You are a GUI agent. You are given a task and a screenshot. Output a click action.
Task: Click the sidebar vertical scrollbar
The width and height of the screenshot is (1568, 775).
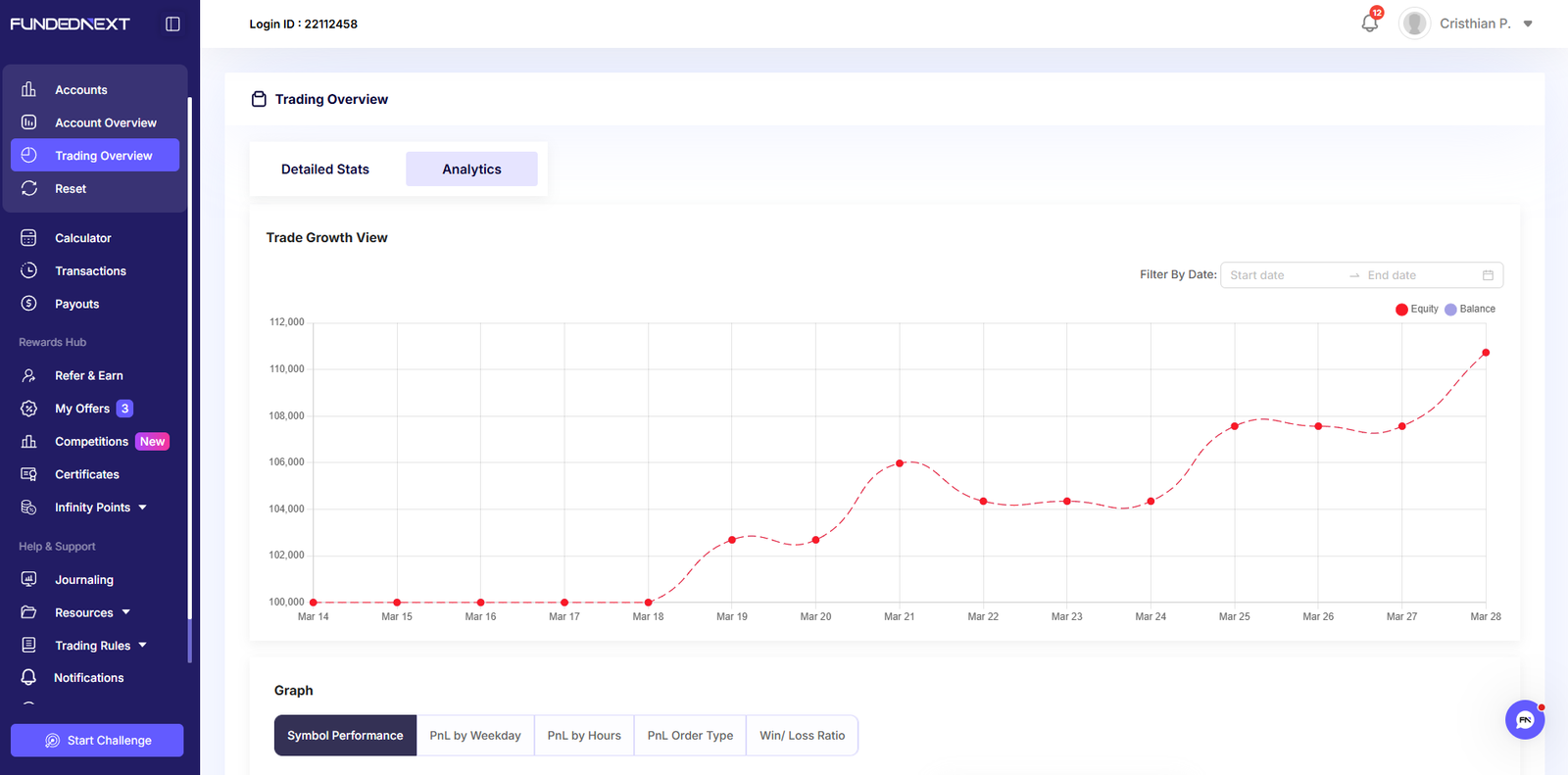[x=189, y=379]
